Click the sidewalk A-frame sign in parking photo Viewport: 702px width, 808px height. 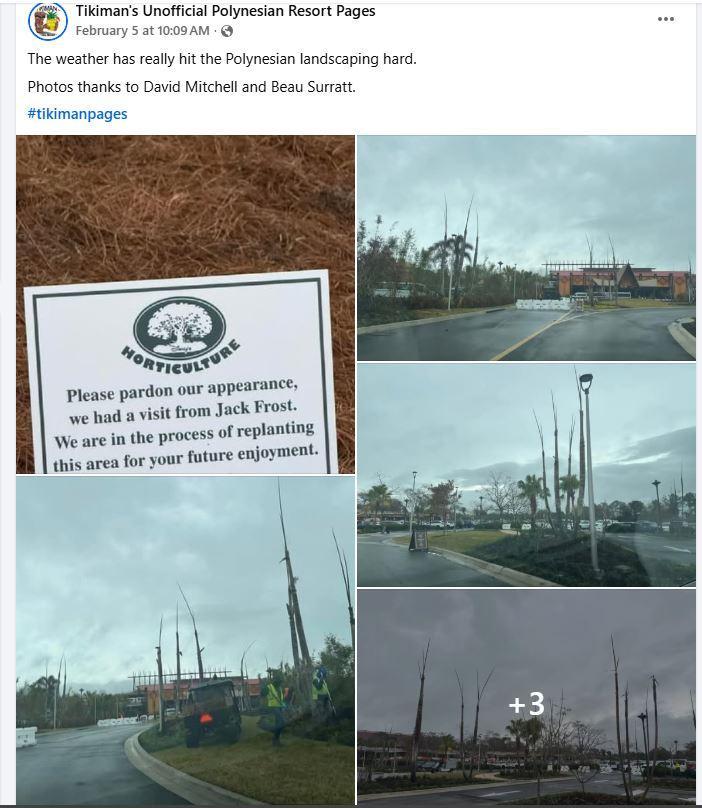pos(419,540)
